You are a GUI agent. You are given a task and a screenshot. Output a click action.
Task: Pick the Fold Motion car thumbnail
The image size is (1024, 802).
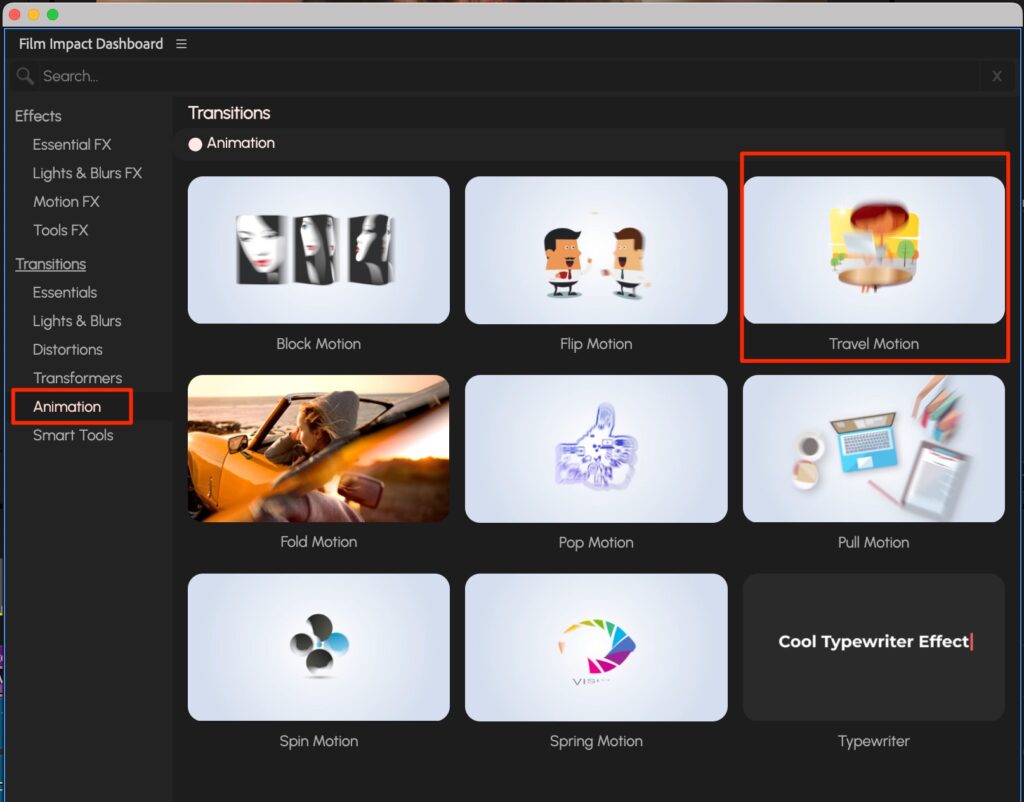coord(318,448)
